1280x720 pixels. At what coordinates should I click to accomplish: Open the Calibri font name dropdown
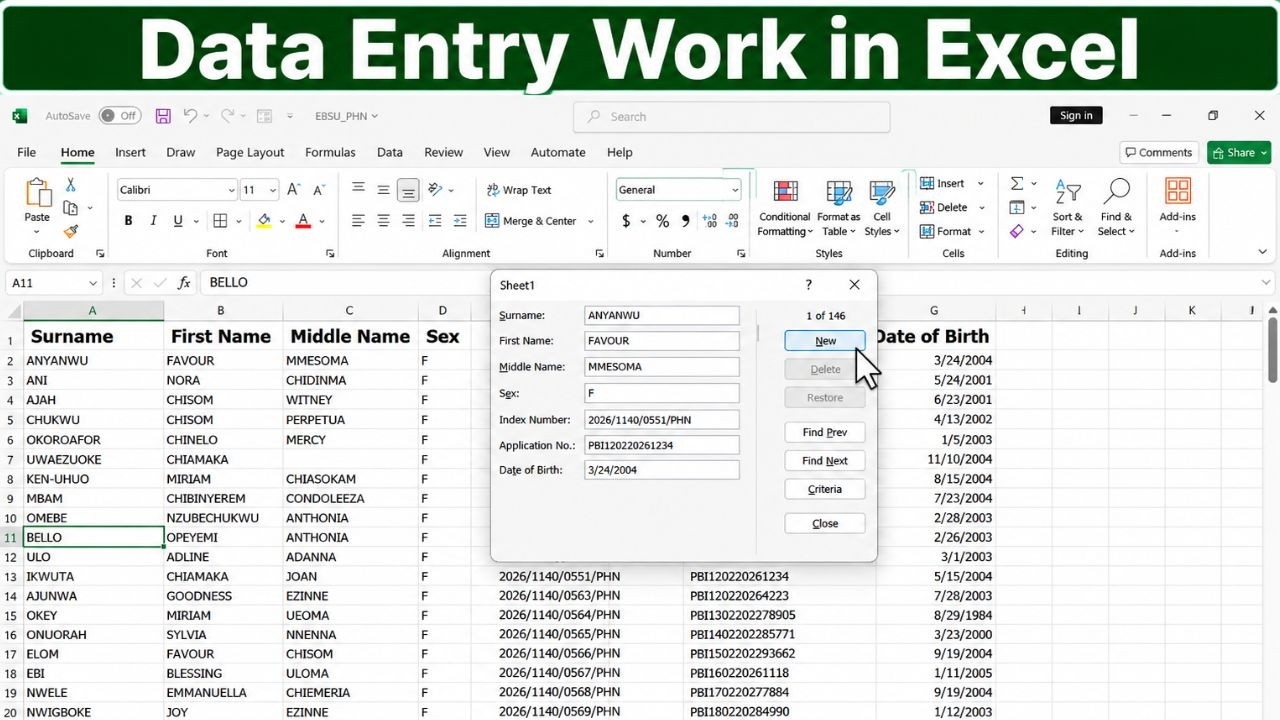(x=231, y=190)
